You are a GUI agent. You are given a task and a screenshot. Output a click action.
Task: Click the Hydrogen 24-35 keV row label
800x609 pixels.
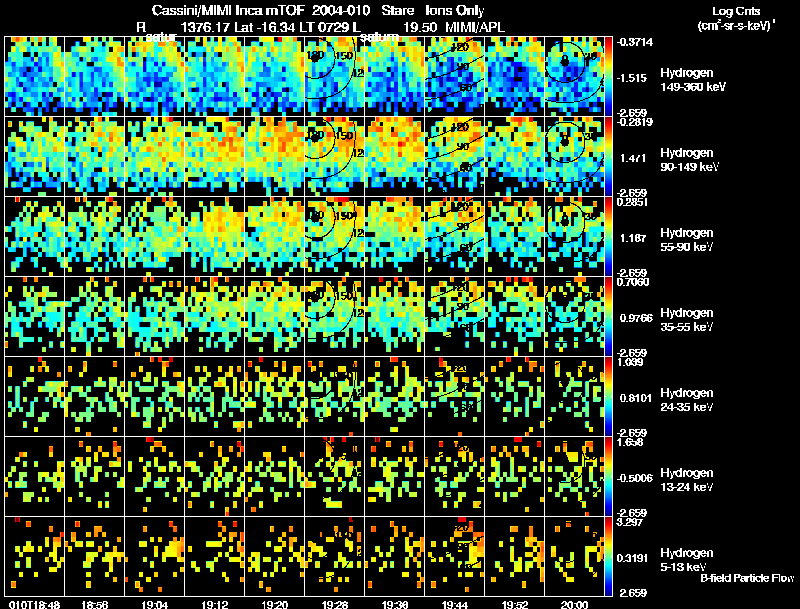(x=687, y=399)
